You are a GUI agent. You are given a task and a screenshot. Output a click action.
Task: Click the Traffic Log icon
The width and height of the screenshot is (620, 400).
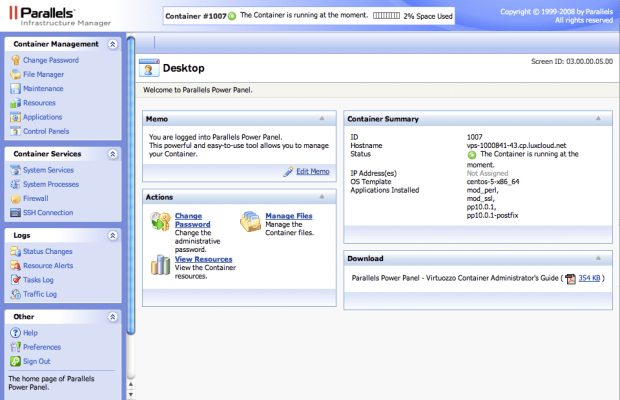[x=15, y=294]
